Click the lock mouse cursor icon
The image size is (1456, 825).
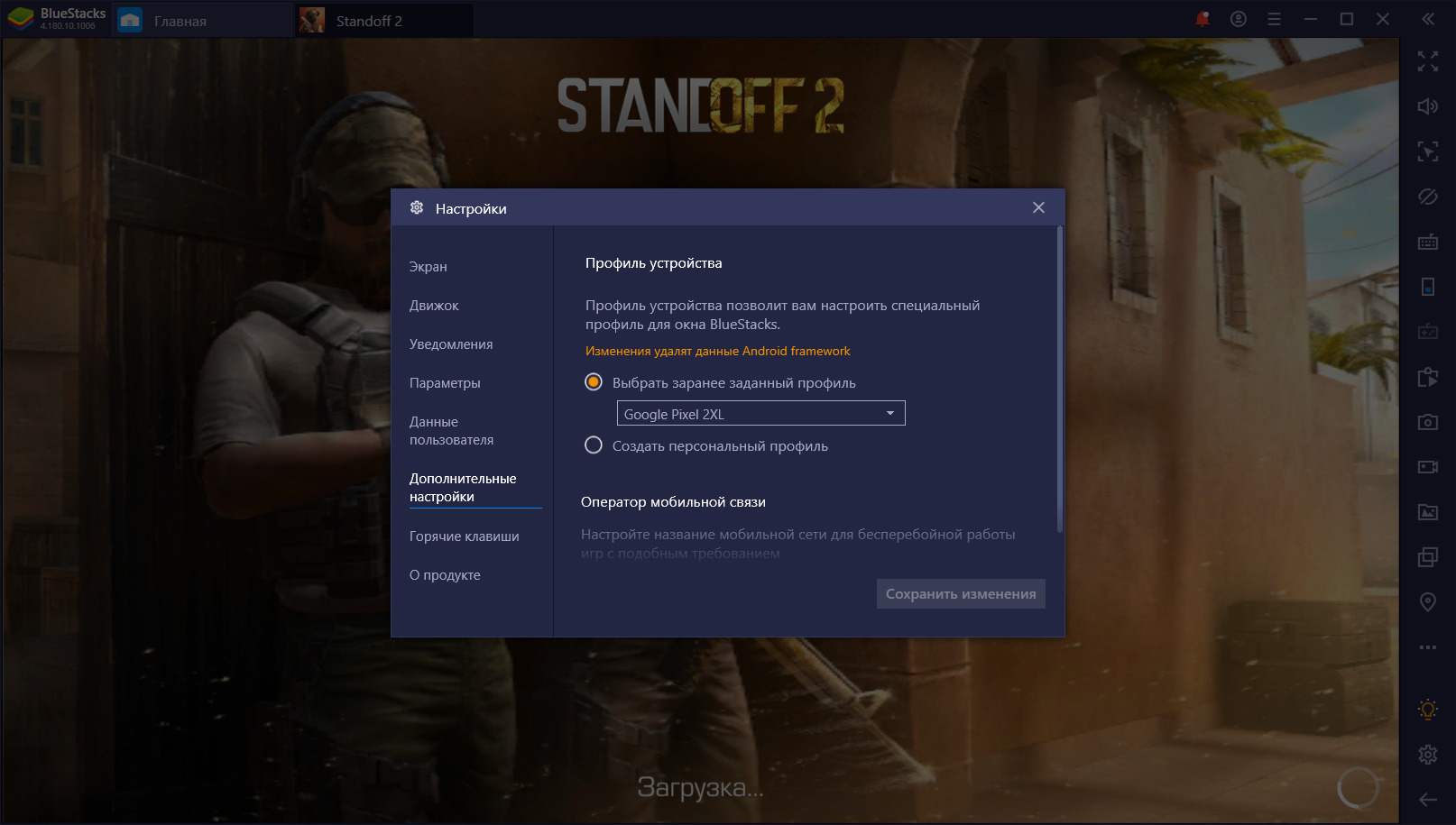coord(1427,151)
